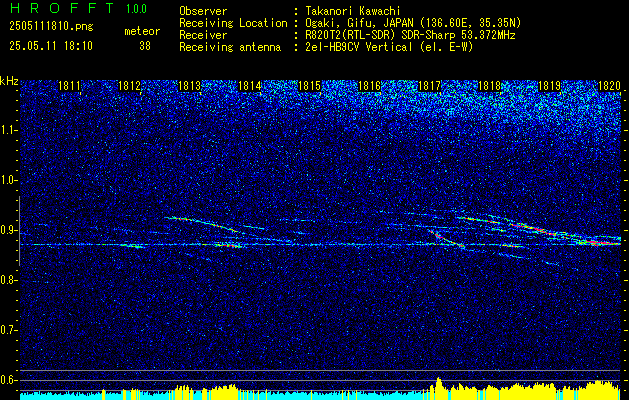Click the 1817 time marker
The width and height of the screenshot is (629, 400).
click(x=429, y=86)
